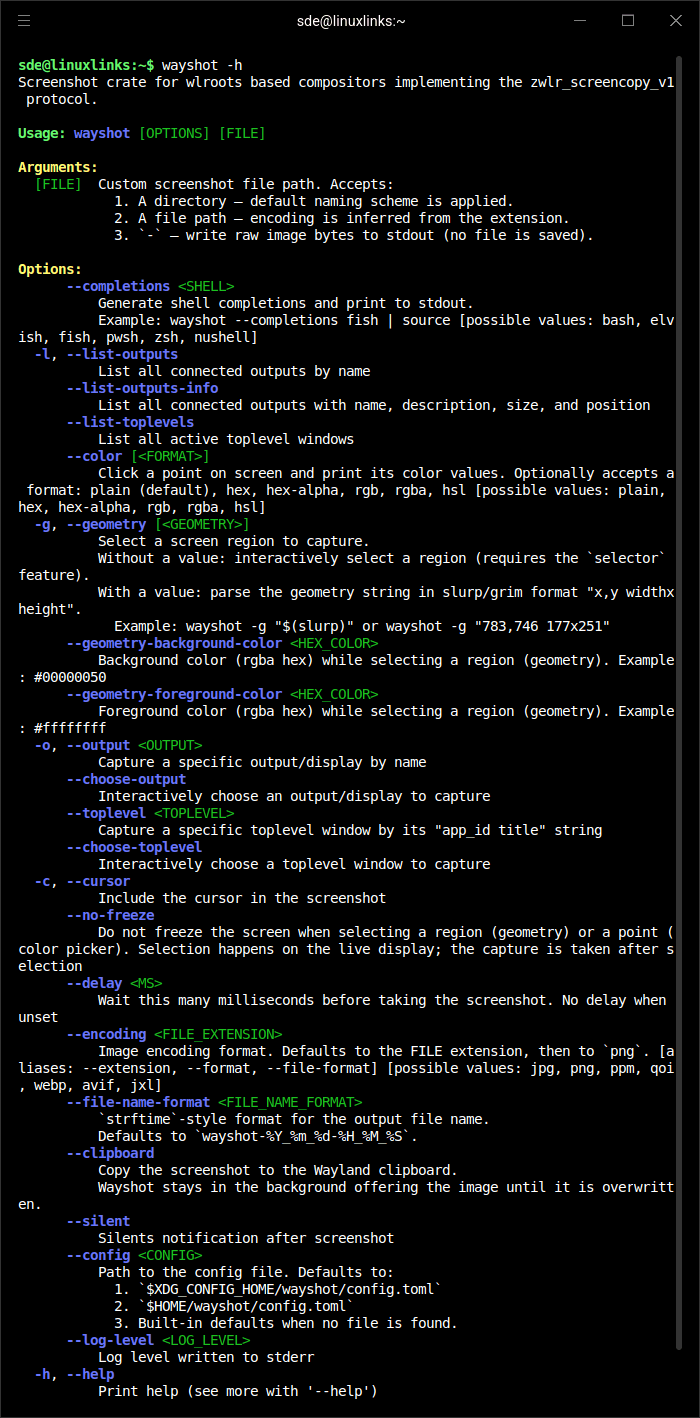The height and width of the screenshot is (1418, 700).
Task: Click 'Log level written to stderr'
Action: tap(206, 1357)
